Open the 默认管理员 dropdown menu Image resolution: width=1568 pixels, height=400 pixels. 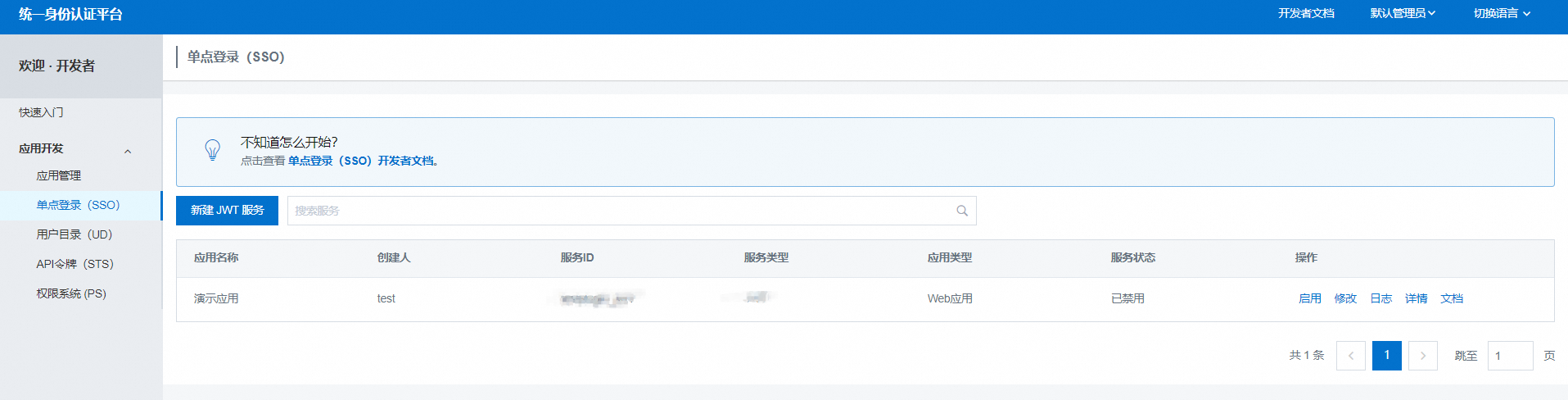[x=1402, y=13]
